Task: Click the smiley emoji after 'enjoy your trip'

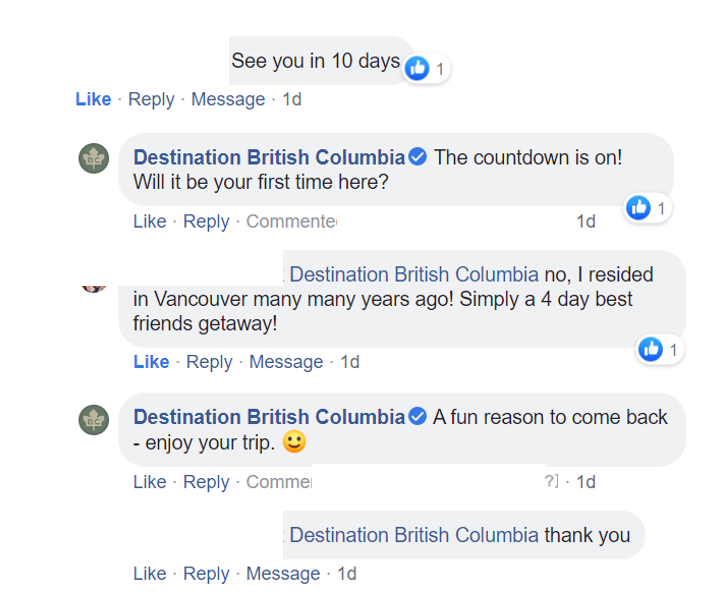Action: pyautogui.click(x=294, y=442)
